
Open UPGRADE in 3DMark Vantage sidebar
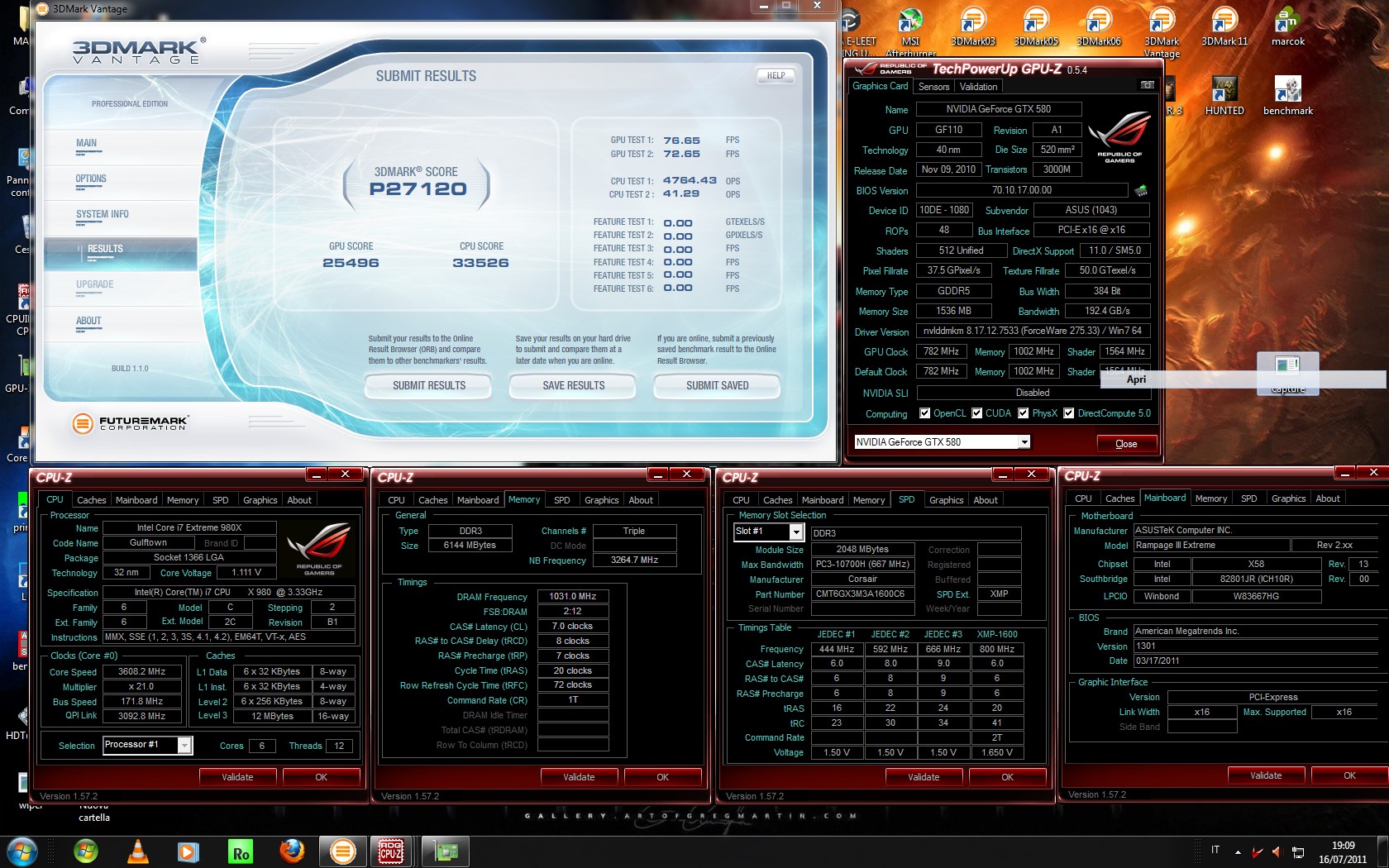point(94,284)
